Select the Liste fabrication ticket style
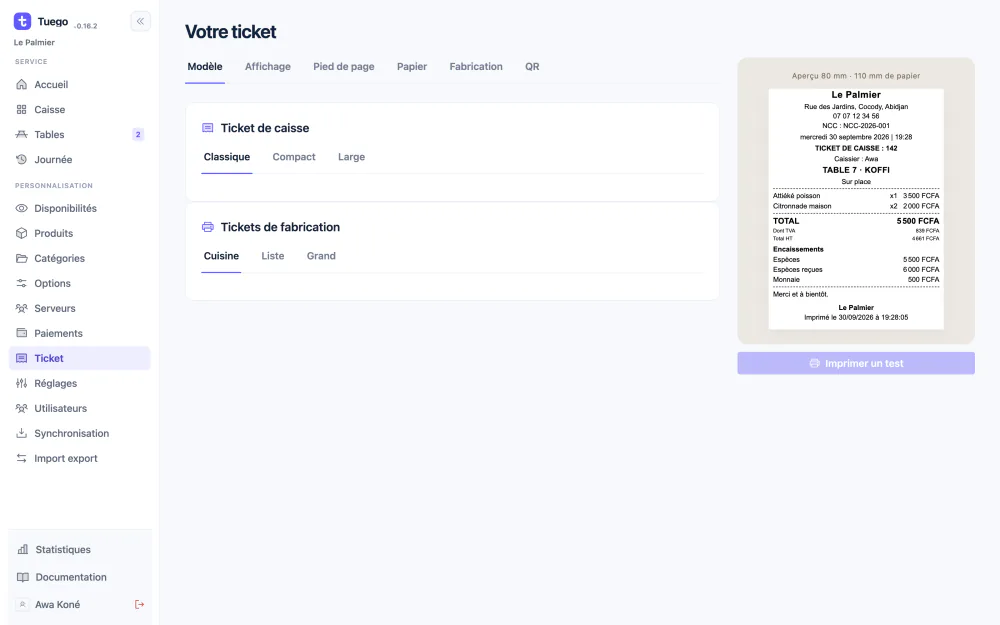1000x625 pixels. pyautogui.click(x=272, y=256)
